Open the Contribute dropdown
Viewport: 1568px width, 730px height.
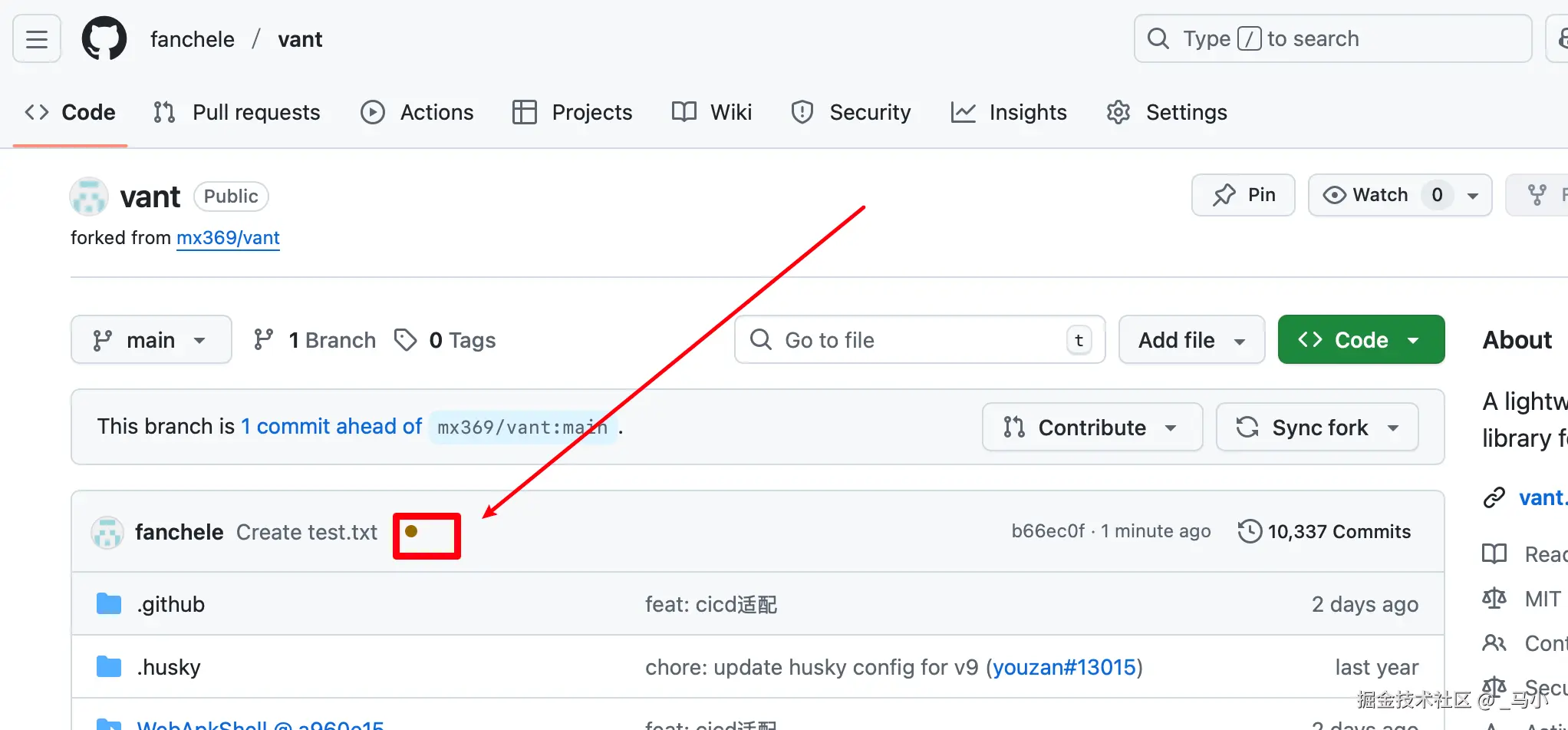point(1092,427)
